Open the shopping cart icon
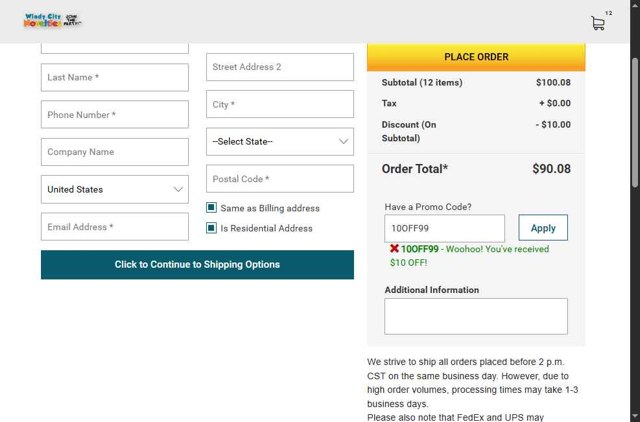This screenshot has height=422, width=640. 598,23
